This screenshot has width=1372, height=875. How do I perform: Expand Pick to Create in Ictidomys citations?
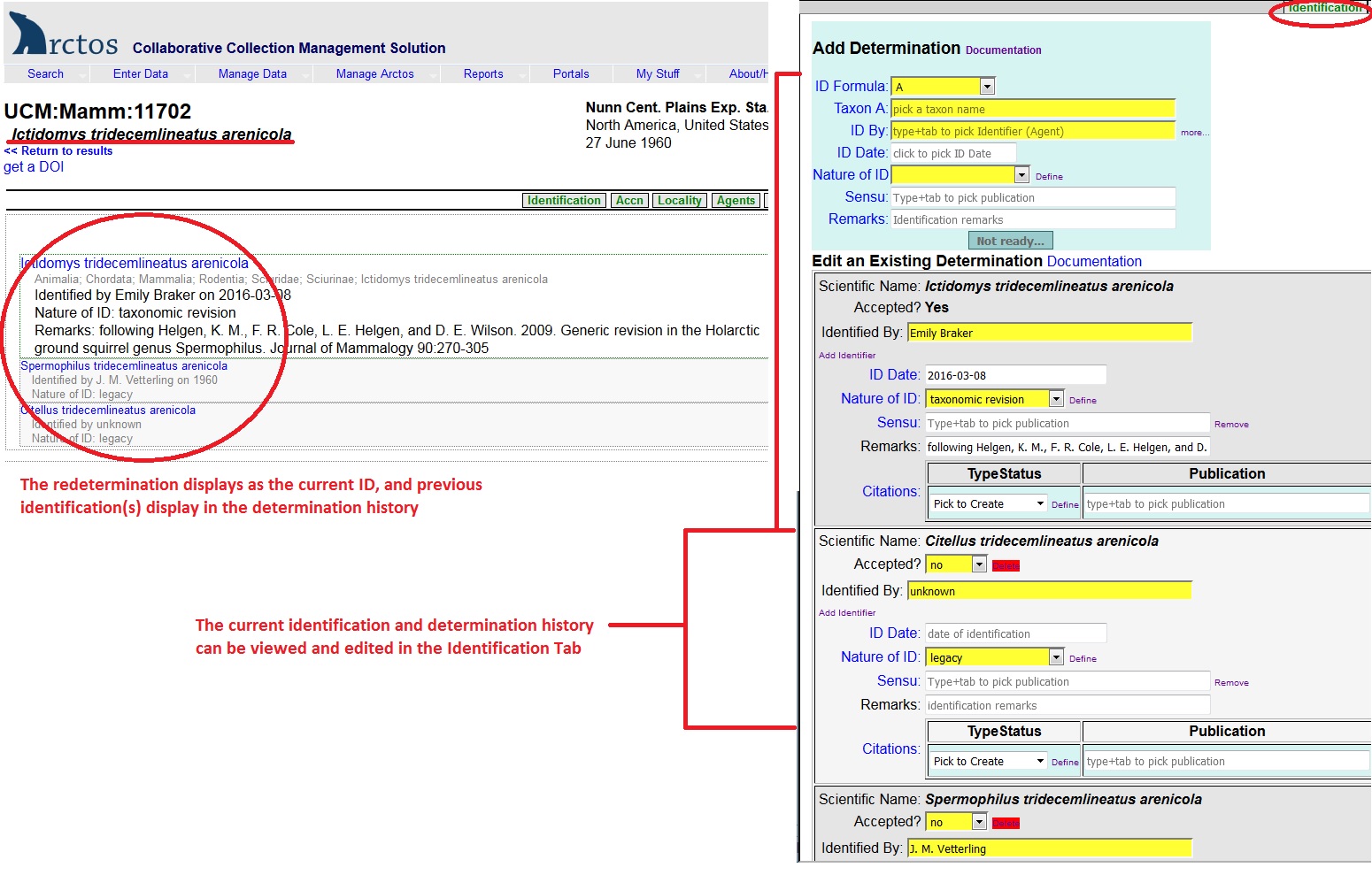click(988, 503)
